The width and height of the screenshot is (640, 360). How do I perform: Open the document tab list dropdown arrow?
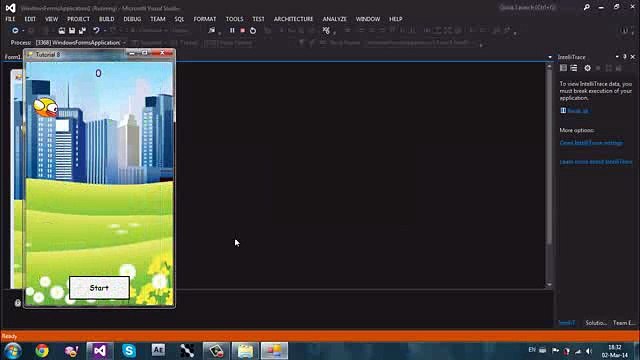point(550,57)
